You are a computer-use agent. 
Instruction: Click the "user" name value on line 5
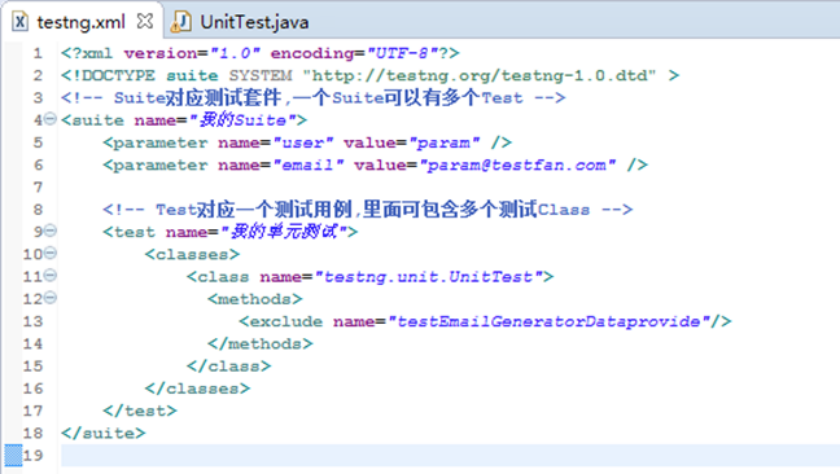pyautogui.click(x=303, y=143)
